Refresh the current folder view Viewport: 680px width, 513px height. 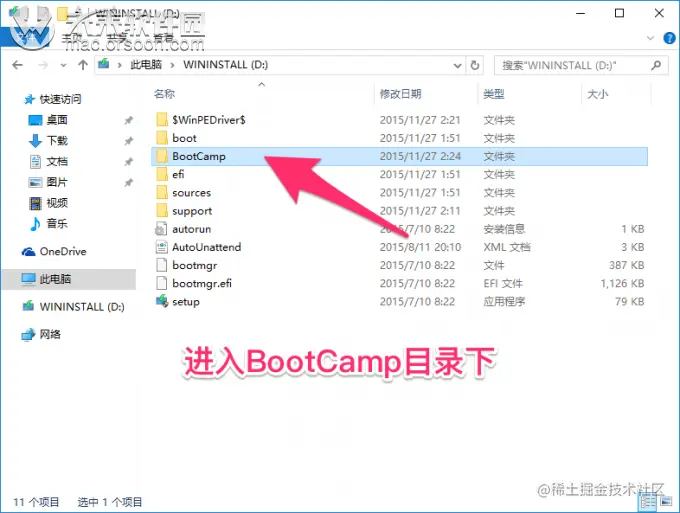[475, 65]
